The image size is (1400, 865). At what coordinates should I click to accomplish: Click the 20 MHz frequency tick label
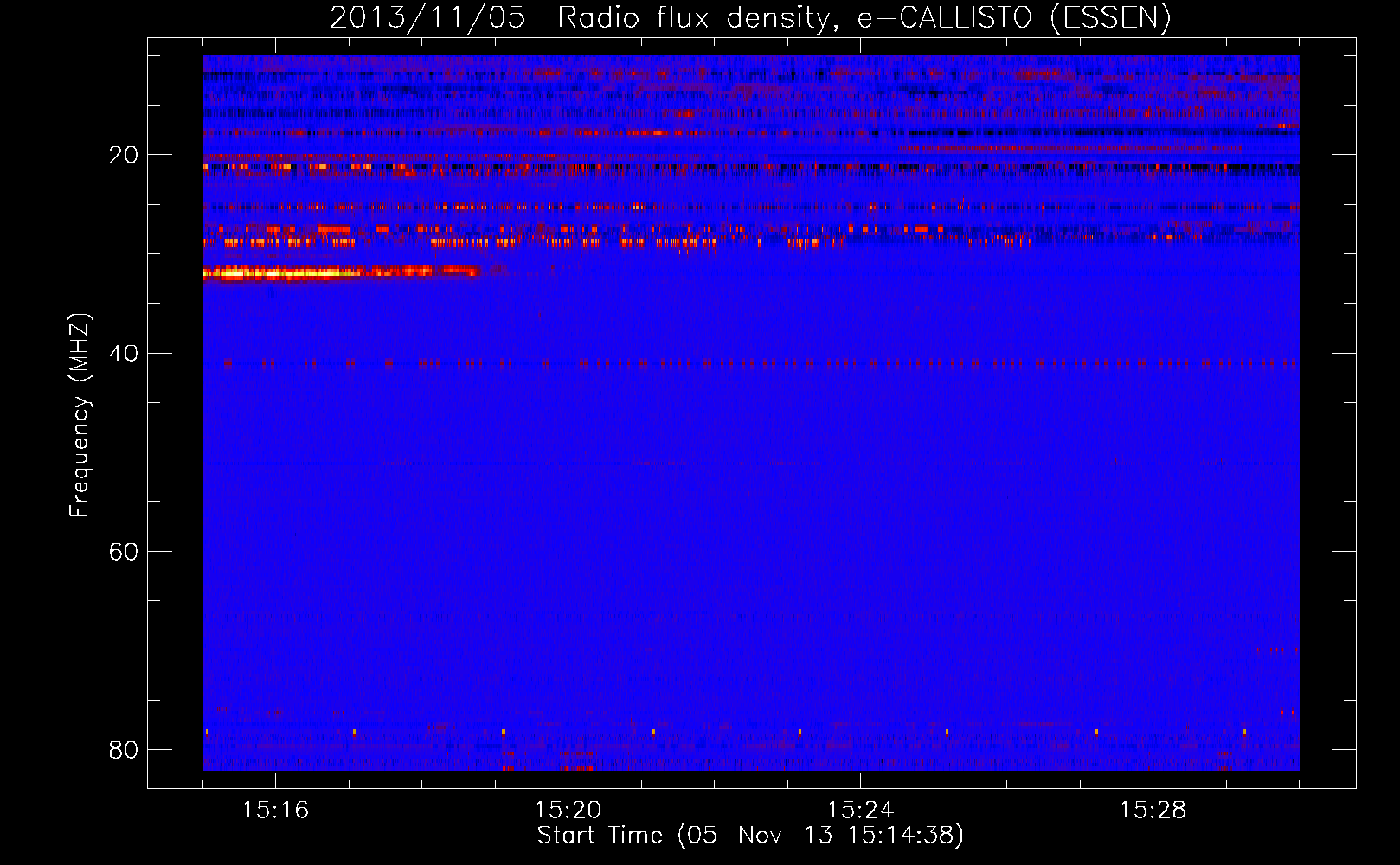pos(124,155)
